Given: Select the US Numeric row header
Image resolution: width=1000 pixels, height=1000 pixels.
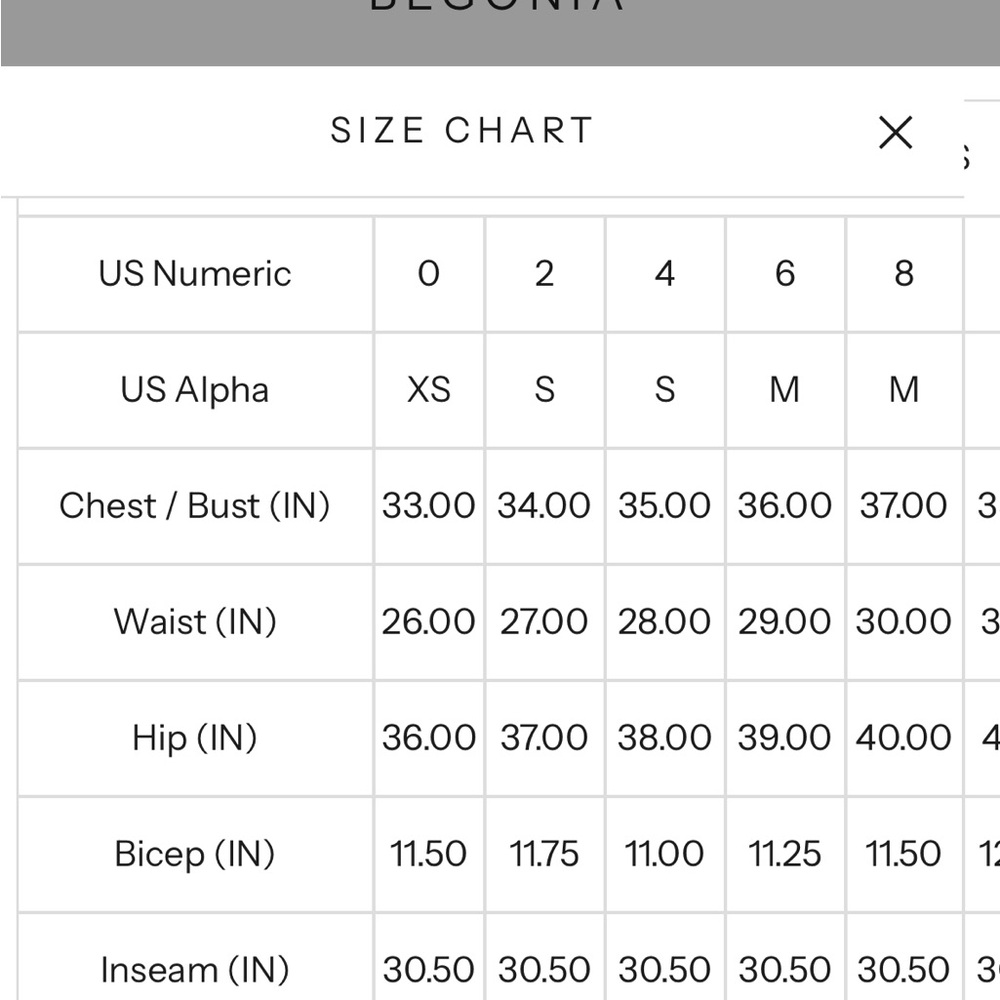Looking at the screenshot, I should (x=195, y=274).
